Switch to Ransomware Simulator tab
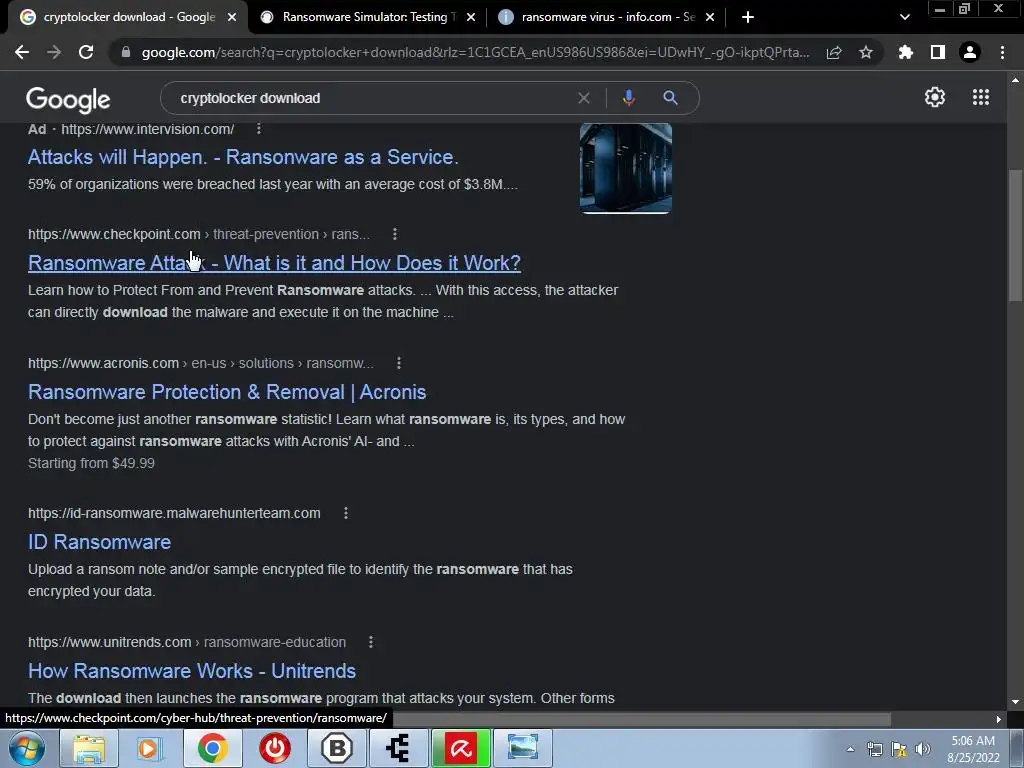The height and width of the screenshot is (768, 1024). point(368,17)
